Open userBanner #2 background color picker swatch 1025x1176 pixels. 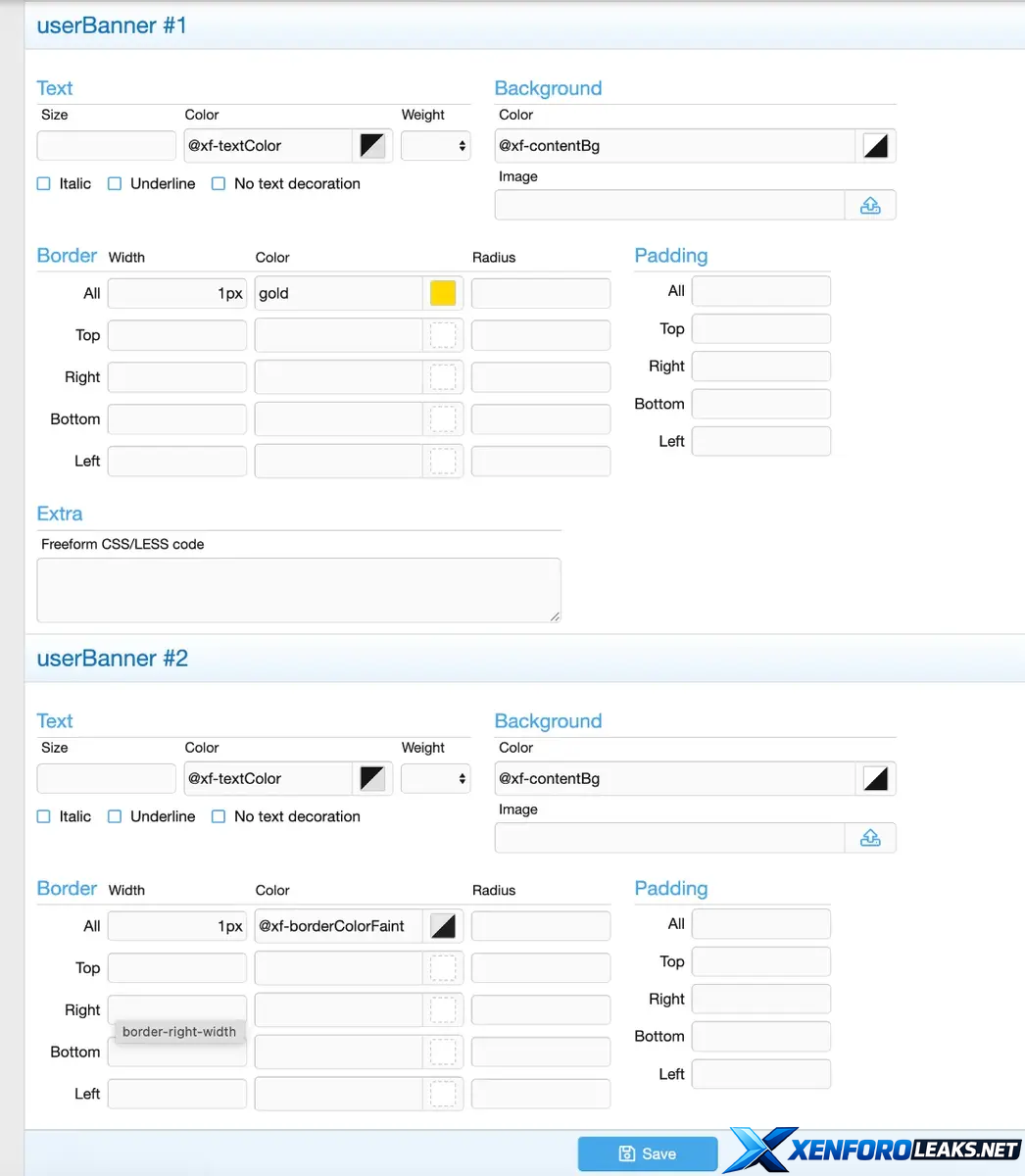875,779
